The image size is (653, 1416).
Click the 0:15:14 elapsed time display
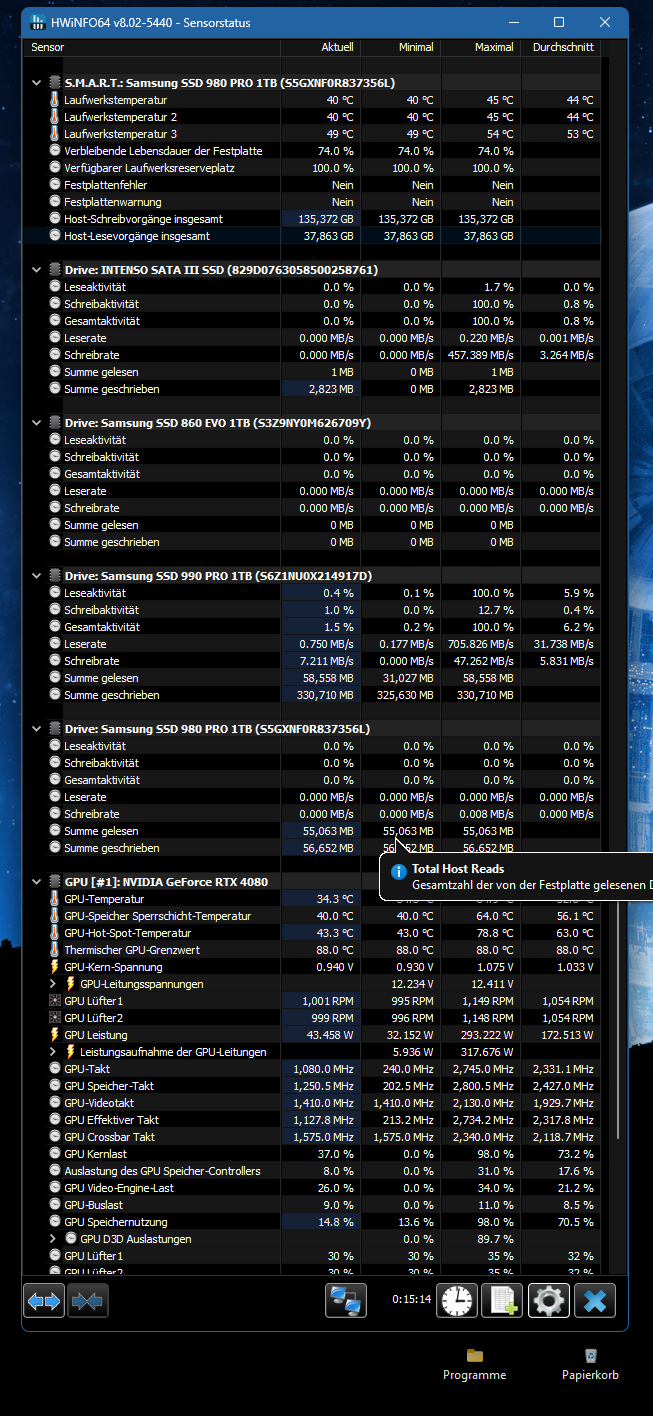tap(412, 1300)
